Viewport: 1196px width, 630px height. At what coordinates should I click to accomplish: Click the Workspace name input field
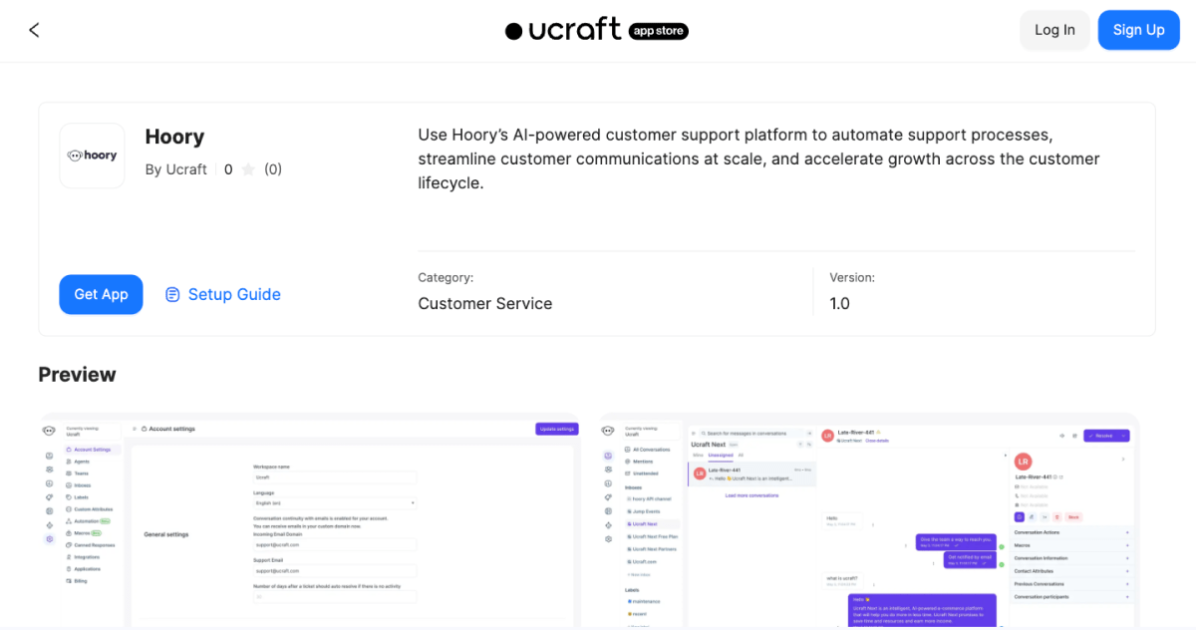click(x=335, y=477)
